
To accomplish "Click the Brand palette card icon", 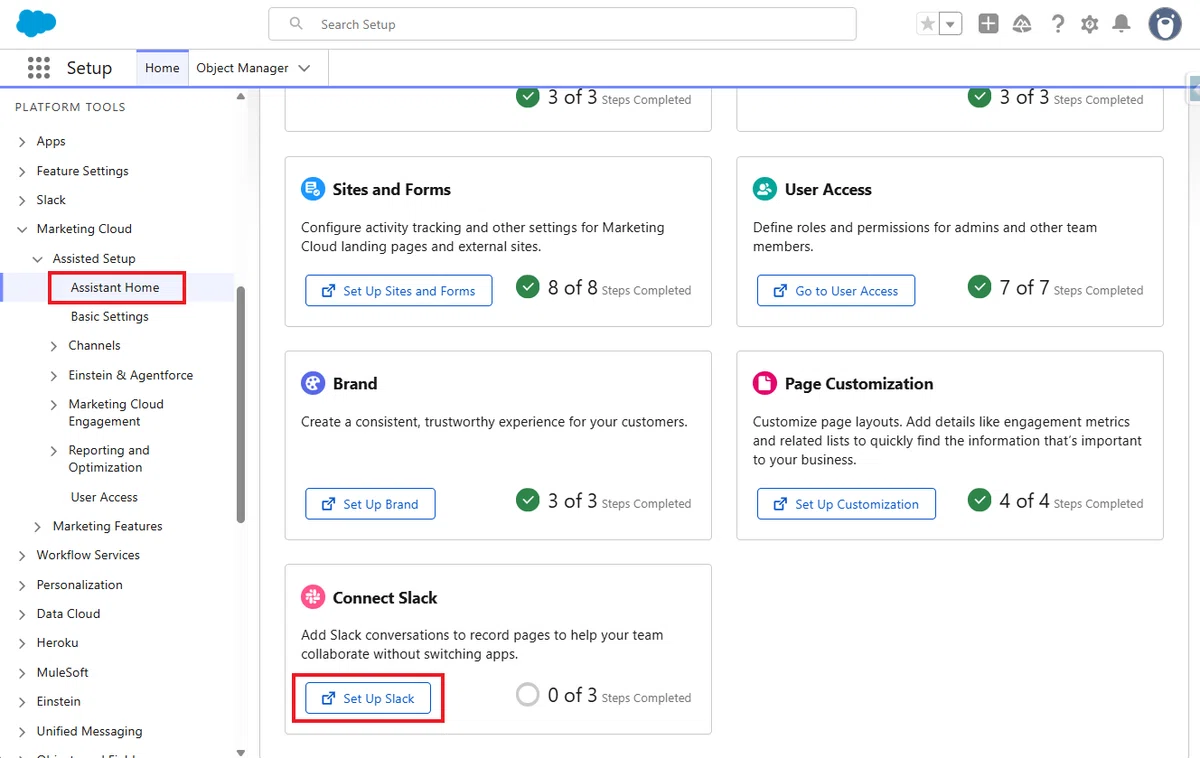I will (x=313, y=383).
